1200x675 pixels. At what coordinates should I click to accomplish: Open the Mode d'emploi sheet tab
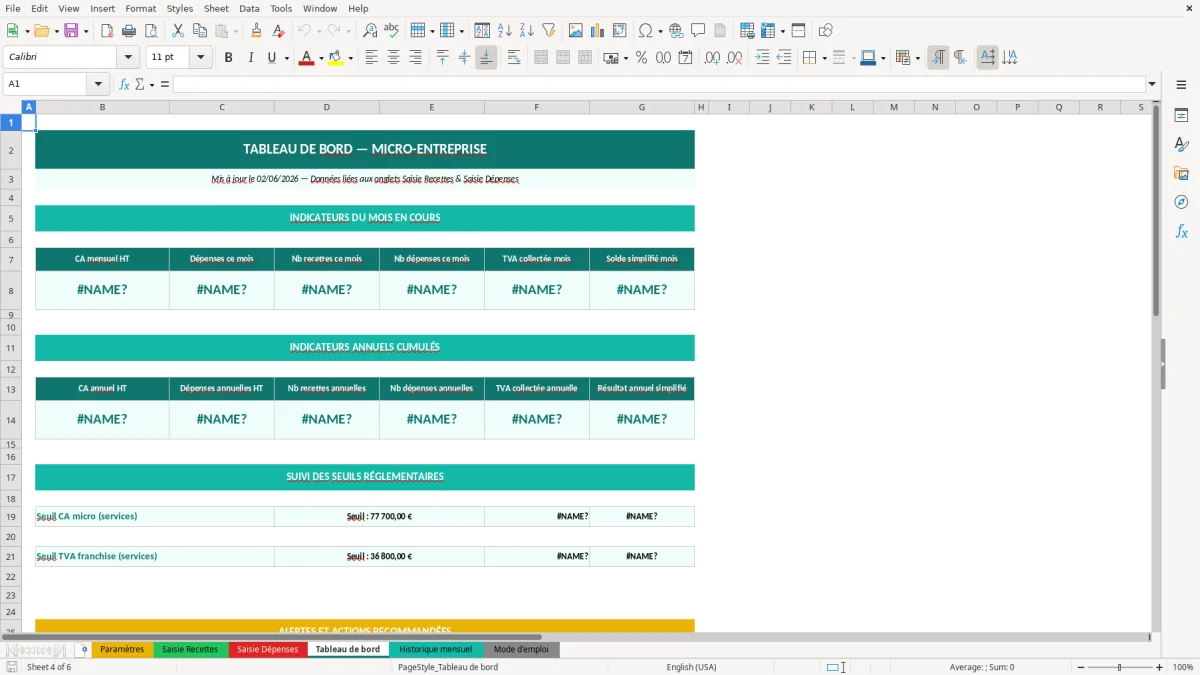521,649
